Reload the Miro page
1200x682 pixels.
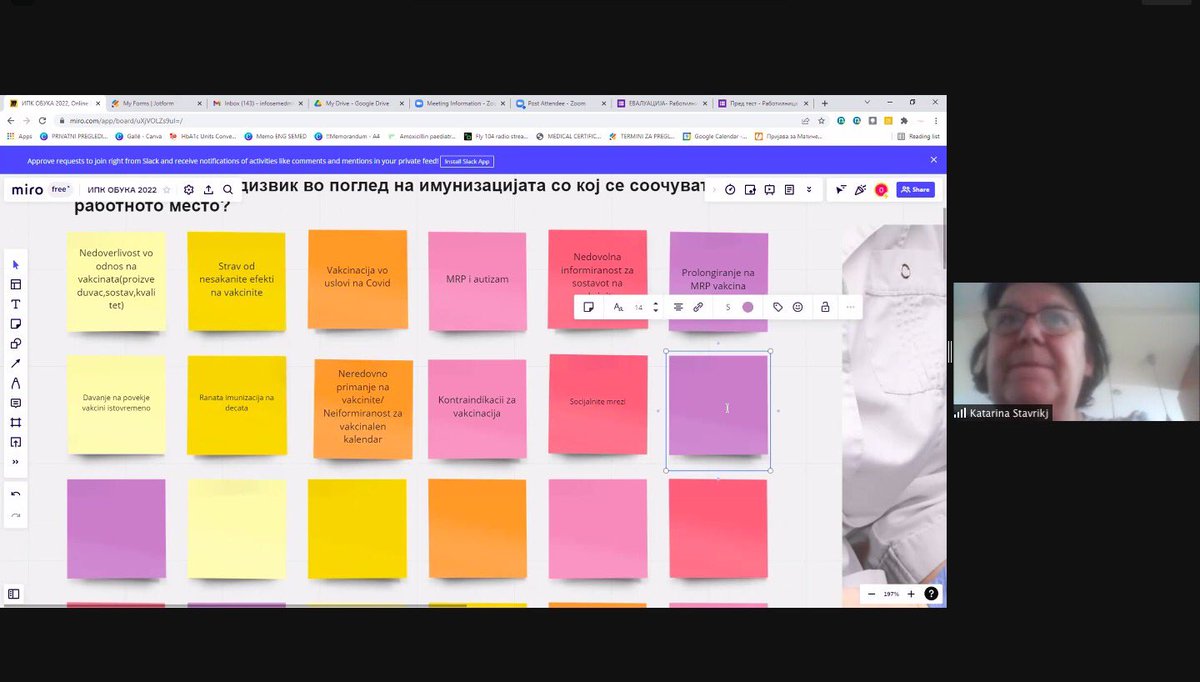[x=43, y=121]
